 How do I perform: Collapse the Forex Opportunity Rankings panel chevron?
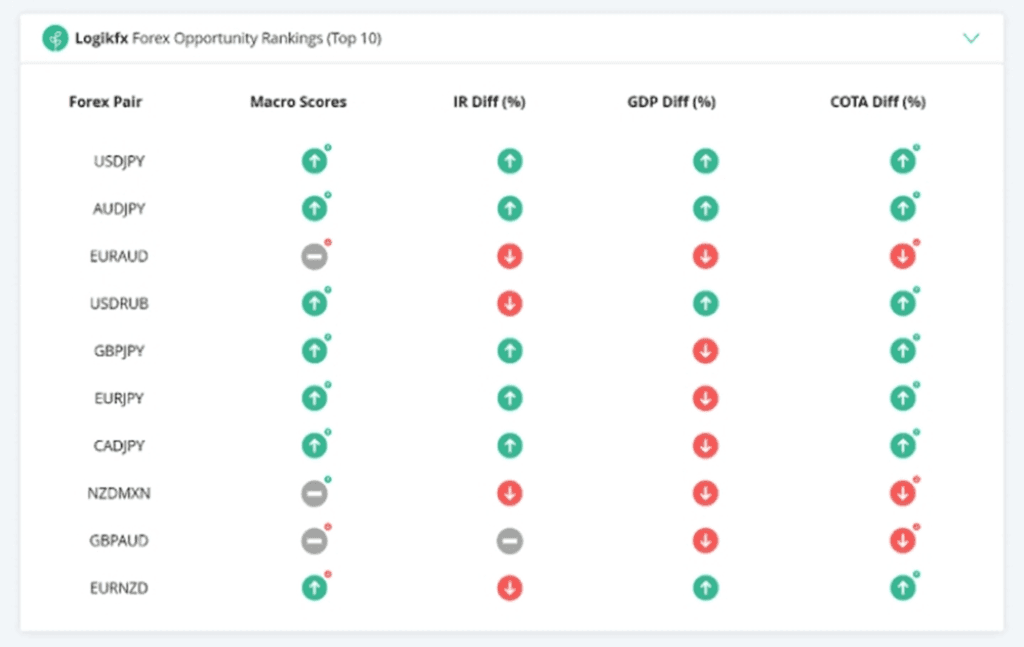point(971,38)
